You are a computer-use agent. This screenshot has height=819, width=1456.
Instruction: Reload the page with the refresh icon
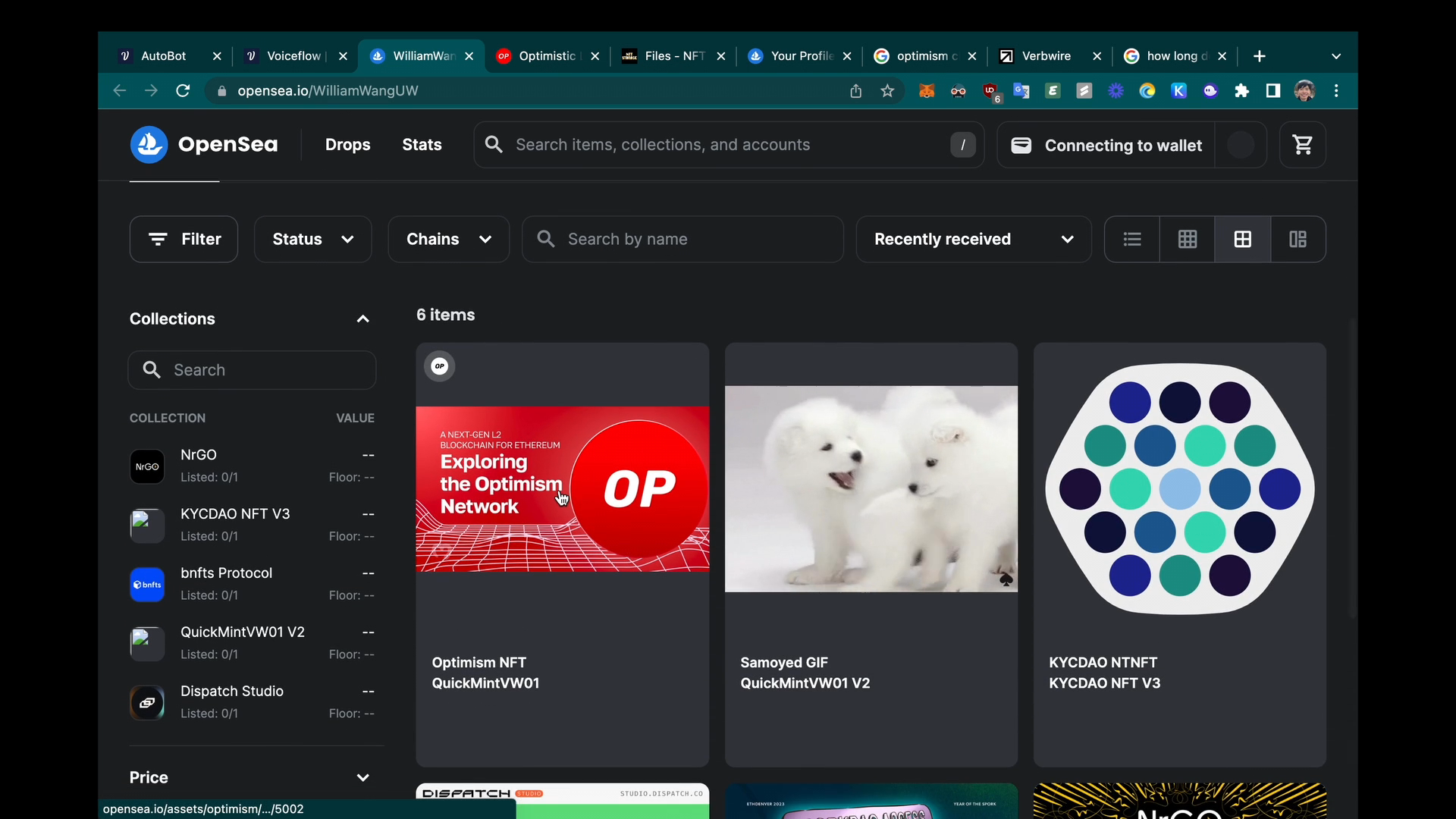coord(183,91)
